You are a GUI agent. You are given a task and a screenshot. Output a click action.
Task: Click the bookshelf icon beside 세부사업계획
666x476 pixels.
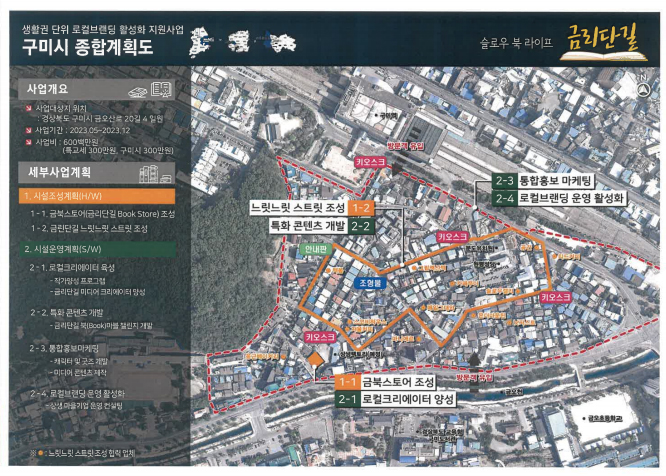155,174
